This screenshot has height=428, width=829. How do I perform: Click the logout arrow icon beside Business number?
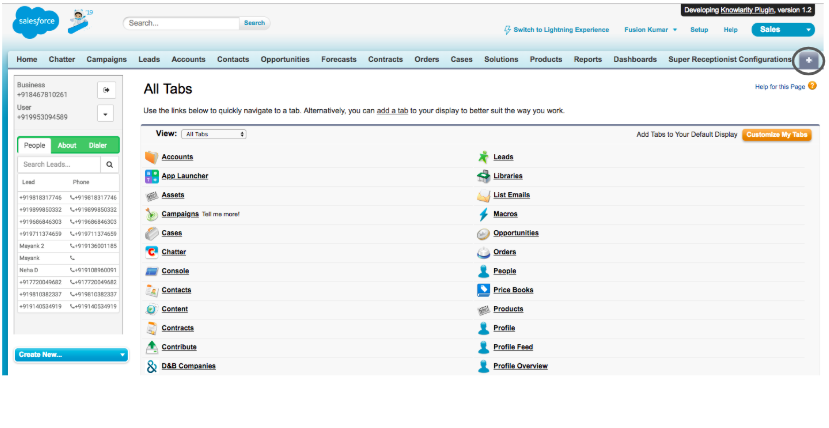(x=106, y=90)
